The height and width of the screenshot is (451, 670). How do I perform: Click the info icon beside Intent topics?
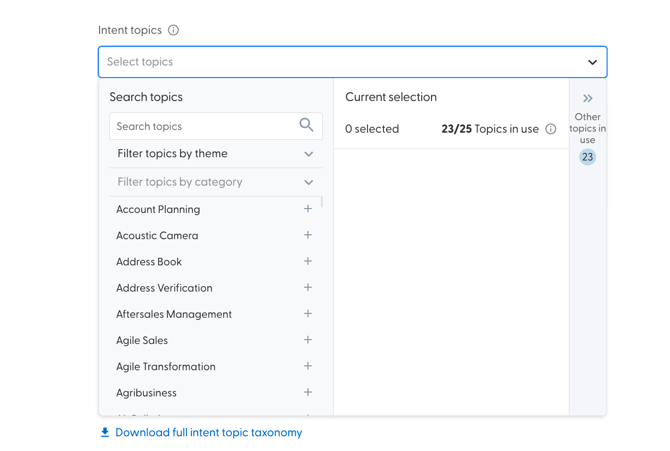174,30
